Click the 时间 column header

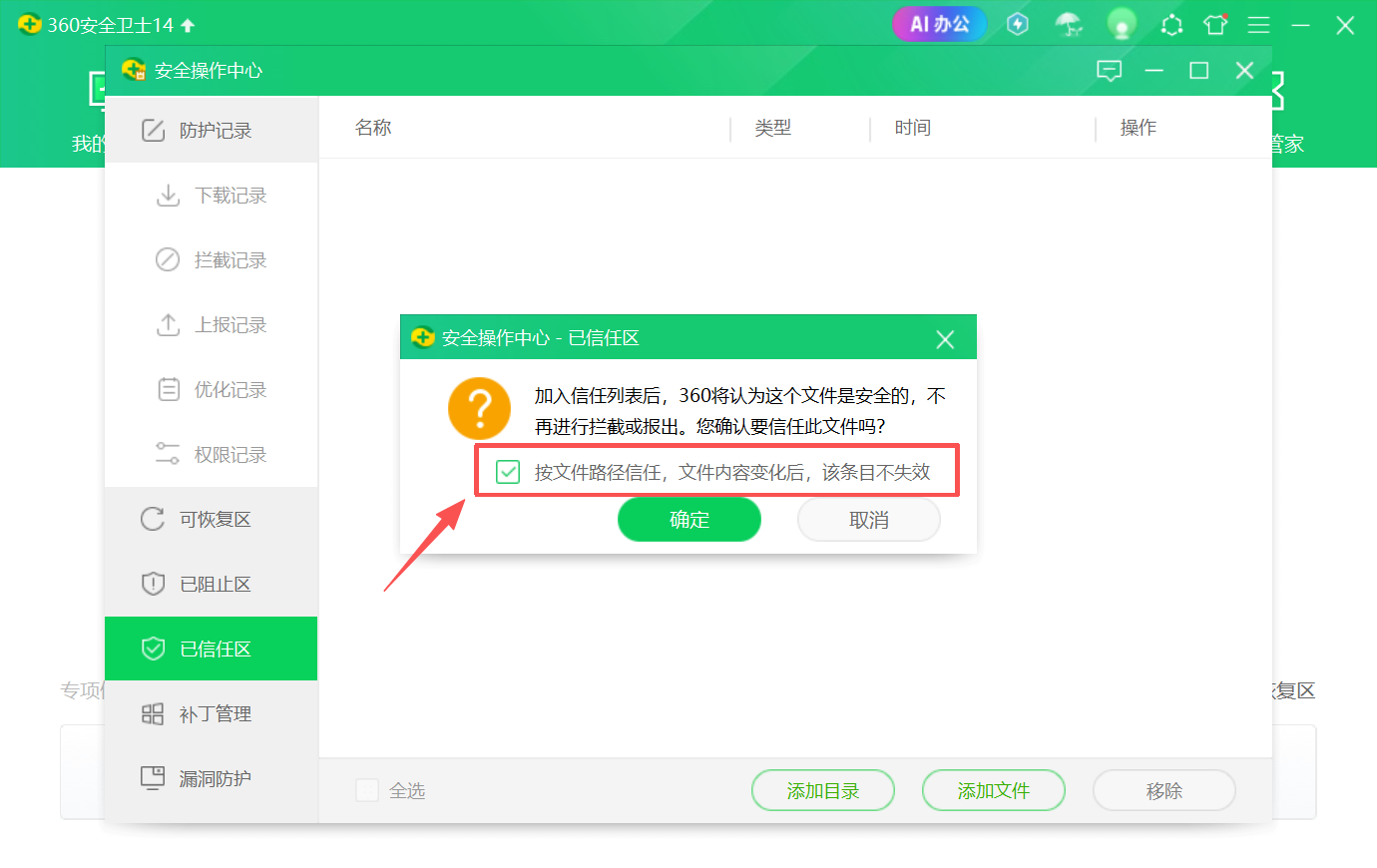(x=913, y=128)
